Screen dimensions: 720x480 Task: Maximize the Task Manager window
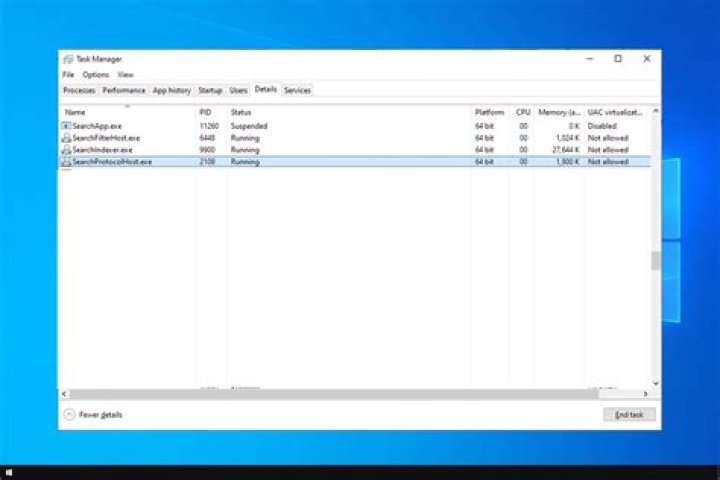pyautogui.click(x=618, y=59)
